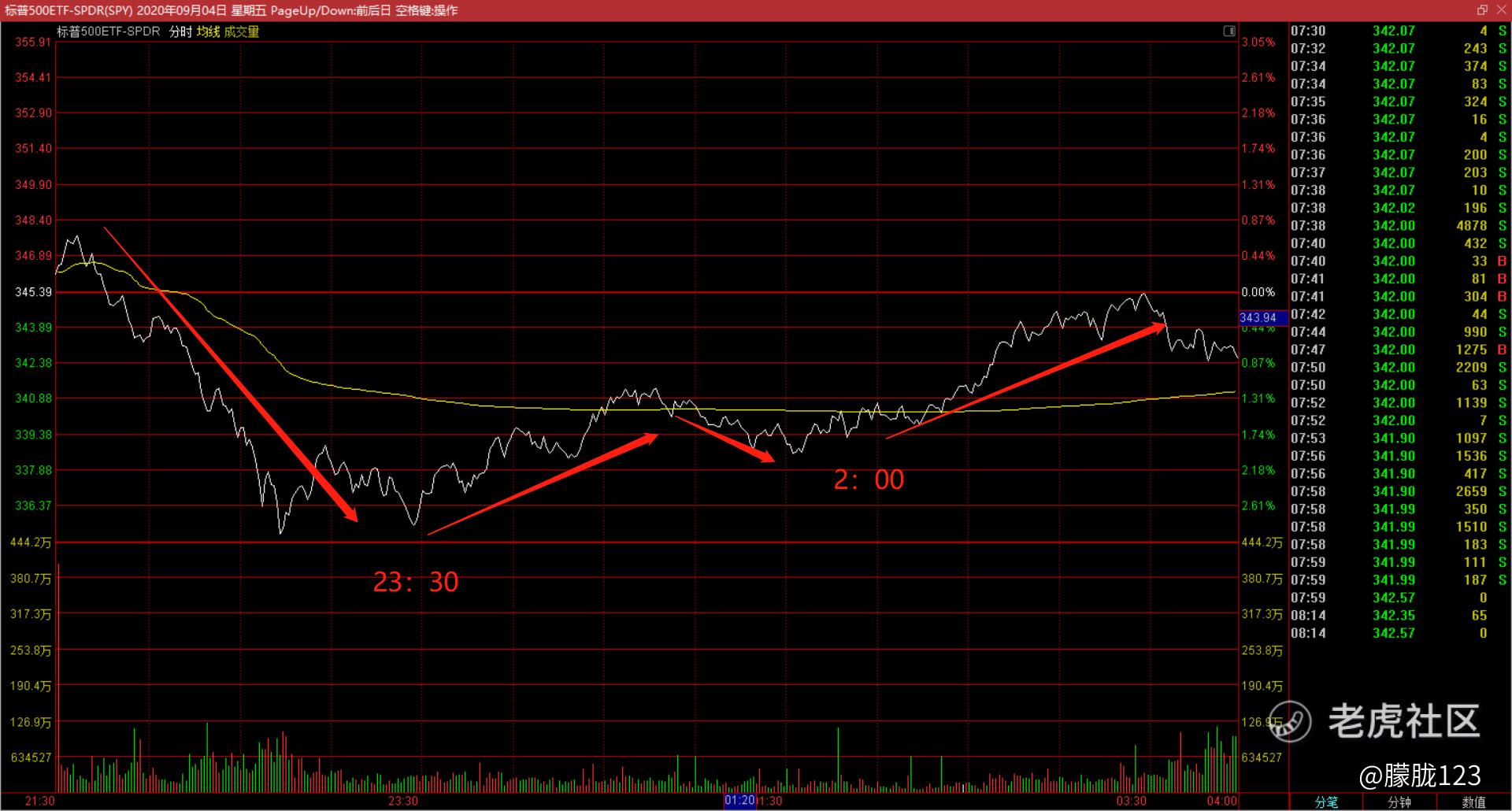Click the 21:30 time axis label
The width and height of the screenshot is (1512, 811).
tap(39, 802)
